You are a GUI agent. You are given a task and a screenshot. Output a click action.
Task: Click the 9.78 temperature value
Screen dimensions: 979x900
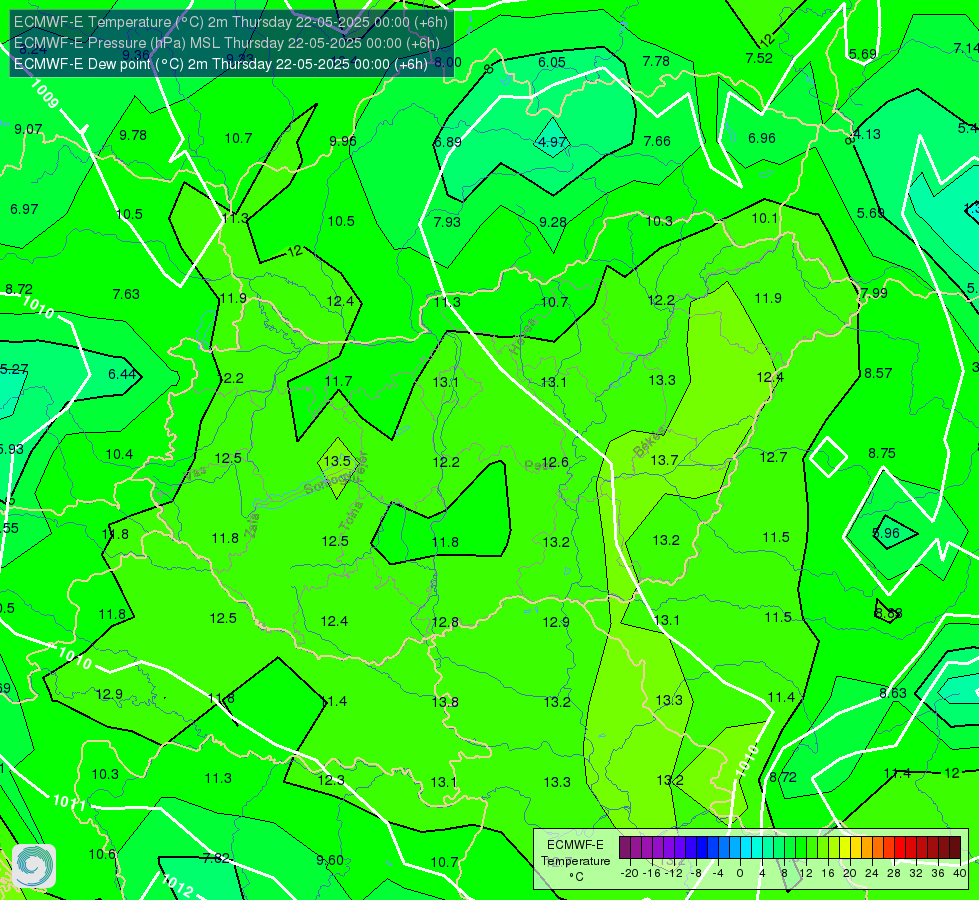click(x=133, y=135)
